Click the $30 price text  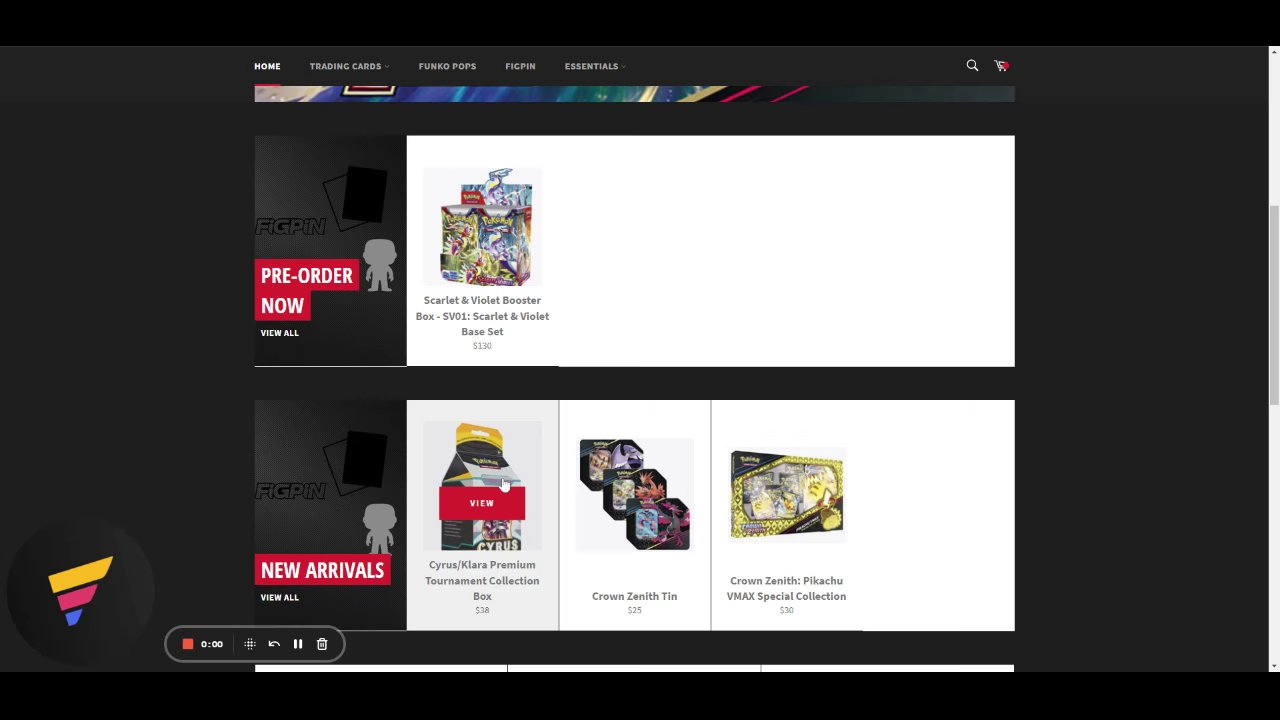coord(786,610)
